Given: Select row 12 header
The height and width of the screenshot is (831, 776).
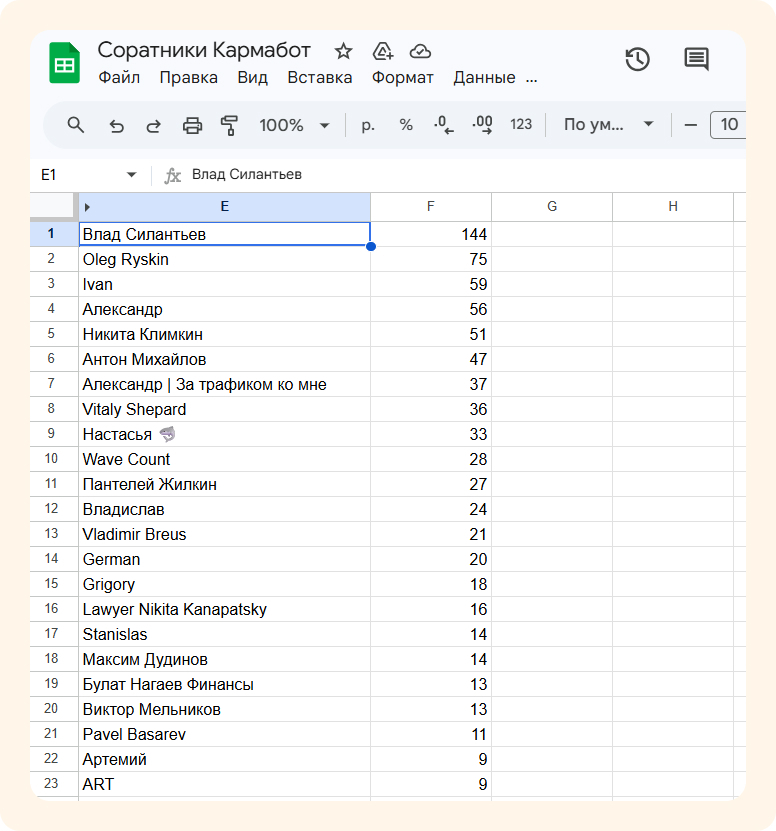Looking at the screenshot, I should [54, 509].
